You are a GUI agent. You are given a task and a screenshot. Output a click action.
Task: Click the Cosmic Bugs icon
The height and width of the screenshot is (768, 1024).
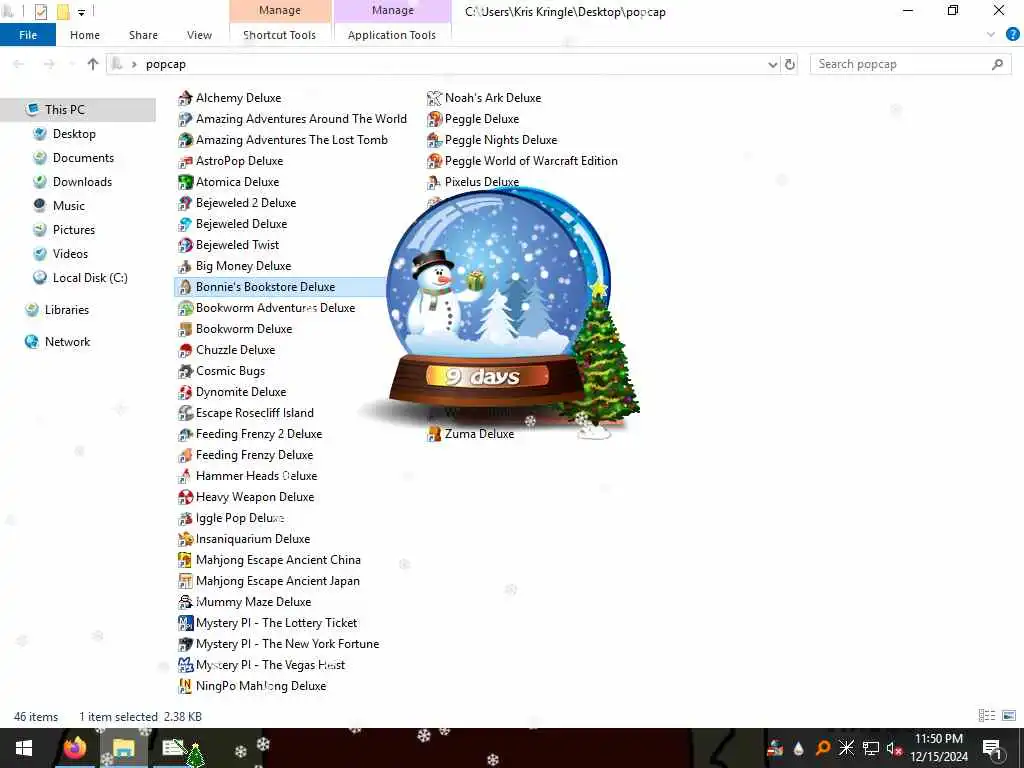click(x=185, y=371)
